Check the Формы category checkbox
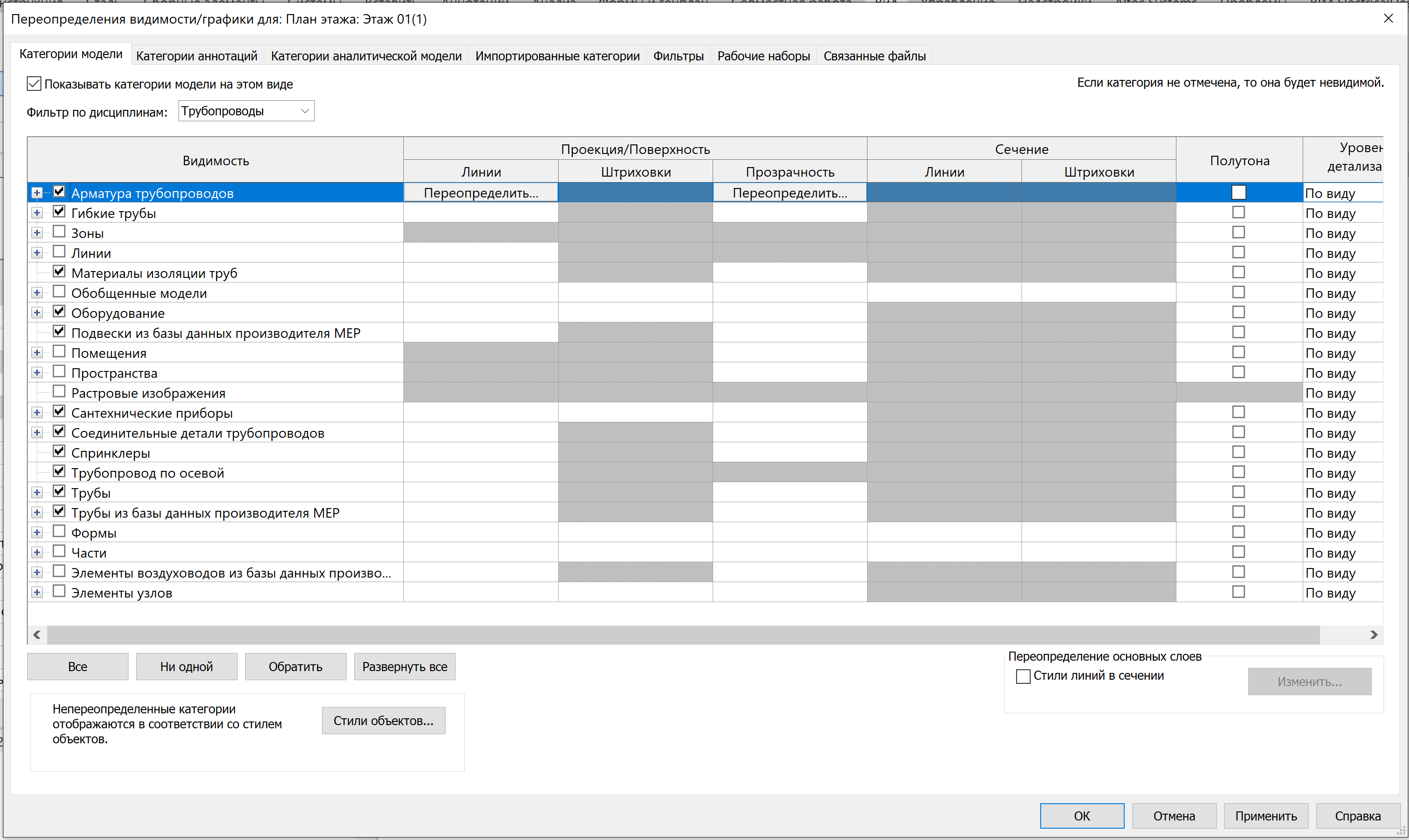This screenshot has height=840, width=1409. click(x=59, y=531)
